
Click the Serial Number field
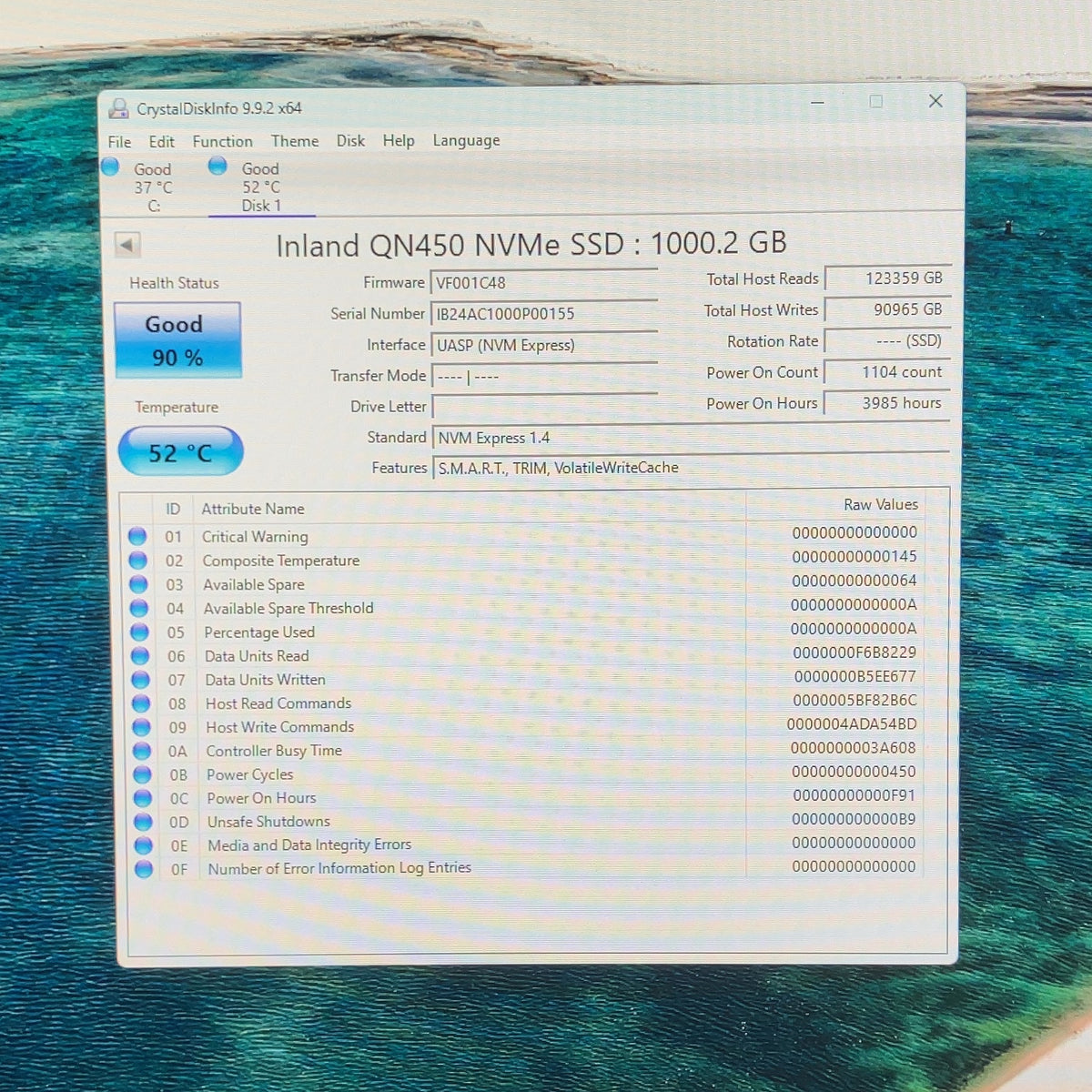[544, 314]
